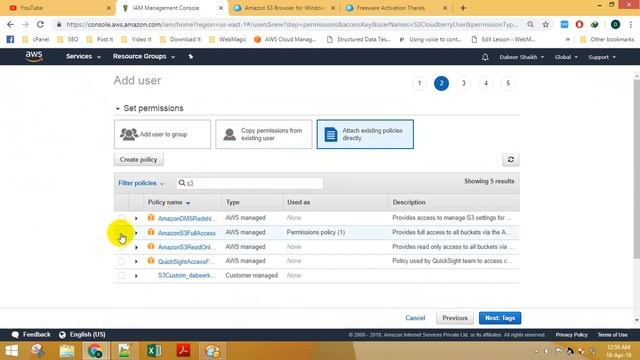Open the notifications bell icon
640x360 pixels.
[485, 57]
